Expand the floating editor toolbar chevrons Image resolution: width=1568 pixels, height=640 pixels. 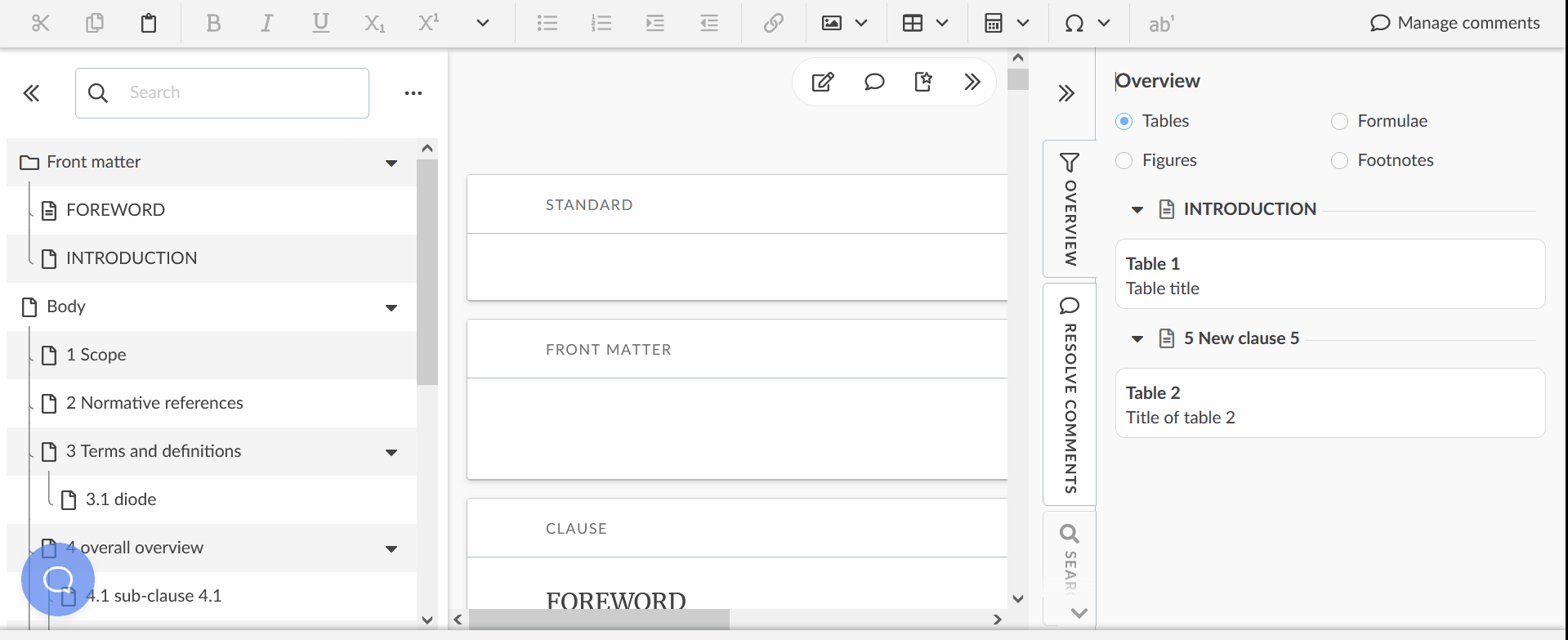(972, 82)
